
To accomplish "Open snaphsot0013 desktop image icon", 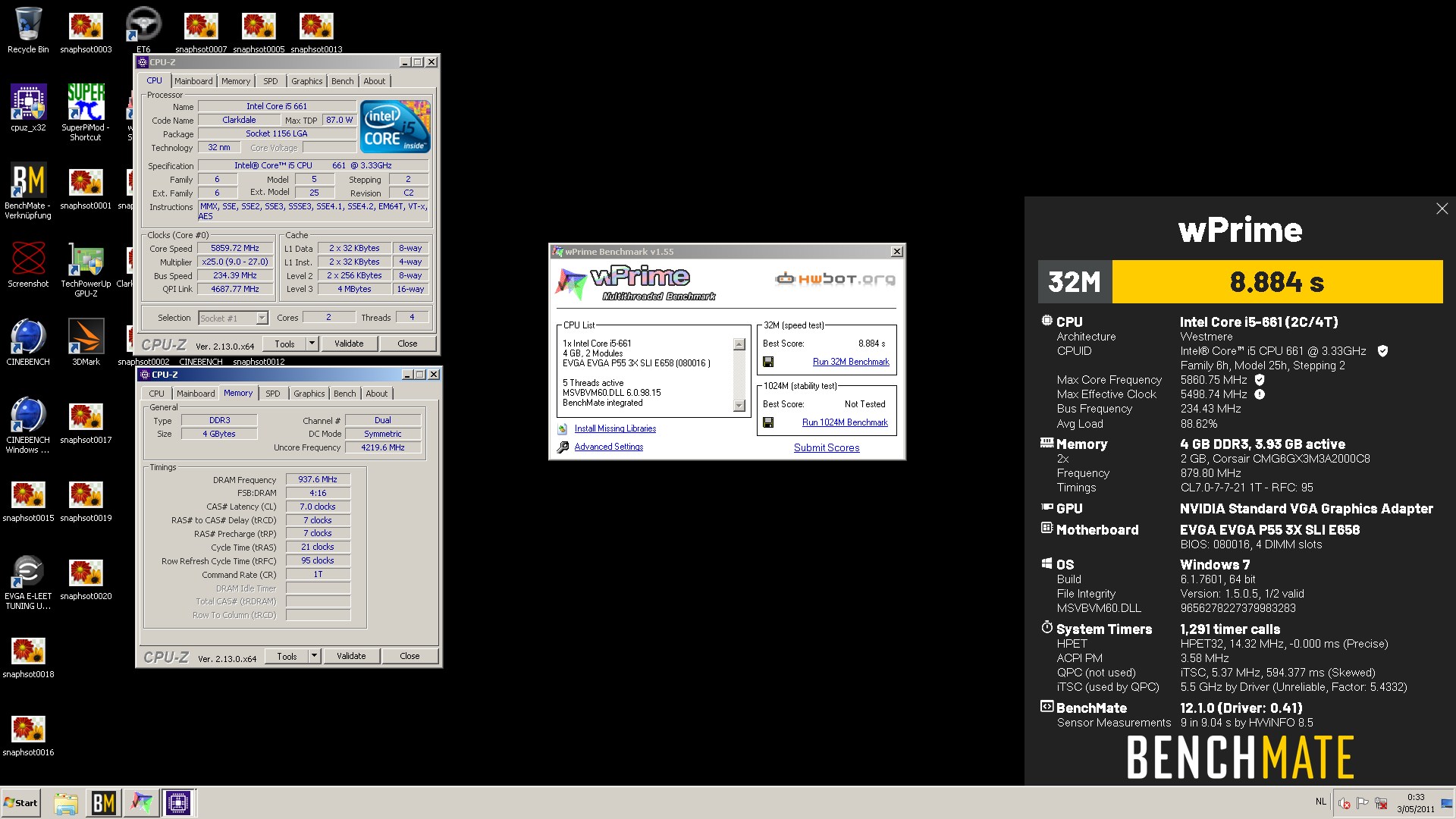I will pyautogui.click(x=316, y=30).
